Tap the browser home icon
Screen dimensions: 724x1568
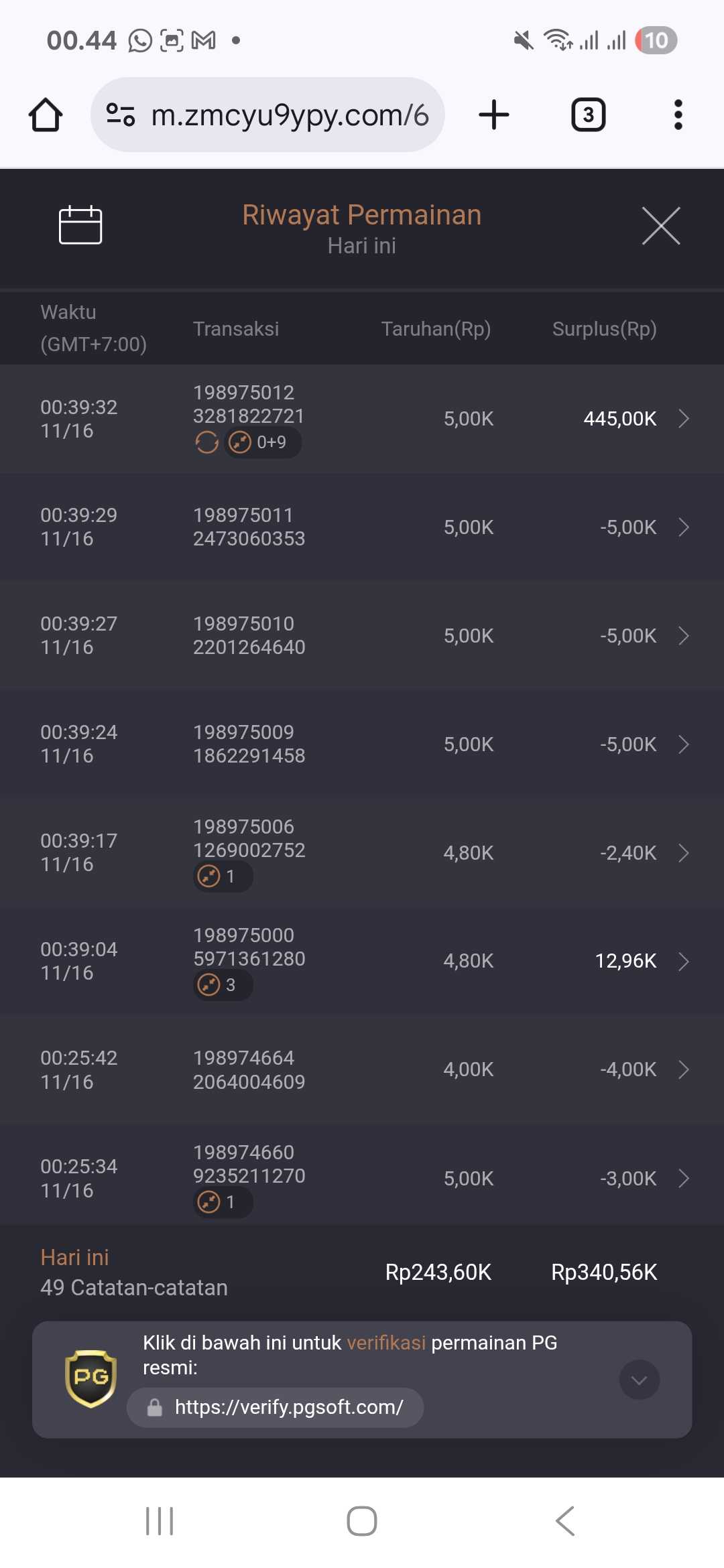(46, 115)
